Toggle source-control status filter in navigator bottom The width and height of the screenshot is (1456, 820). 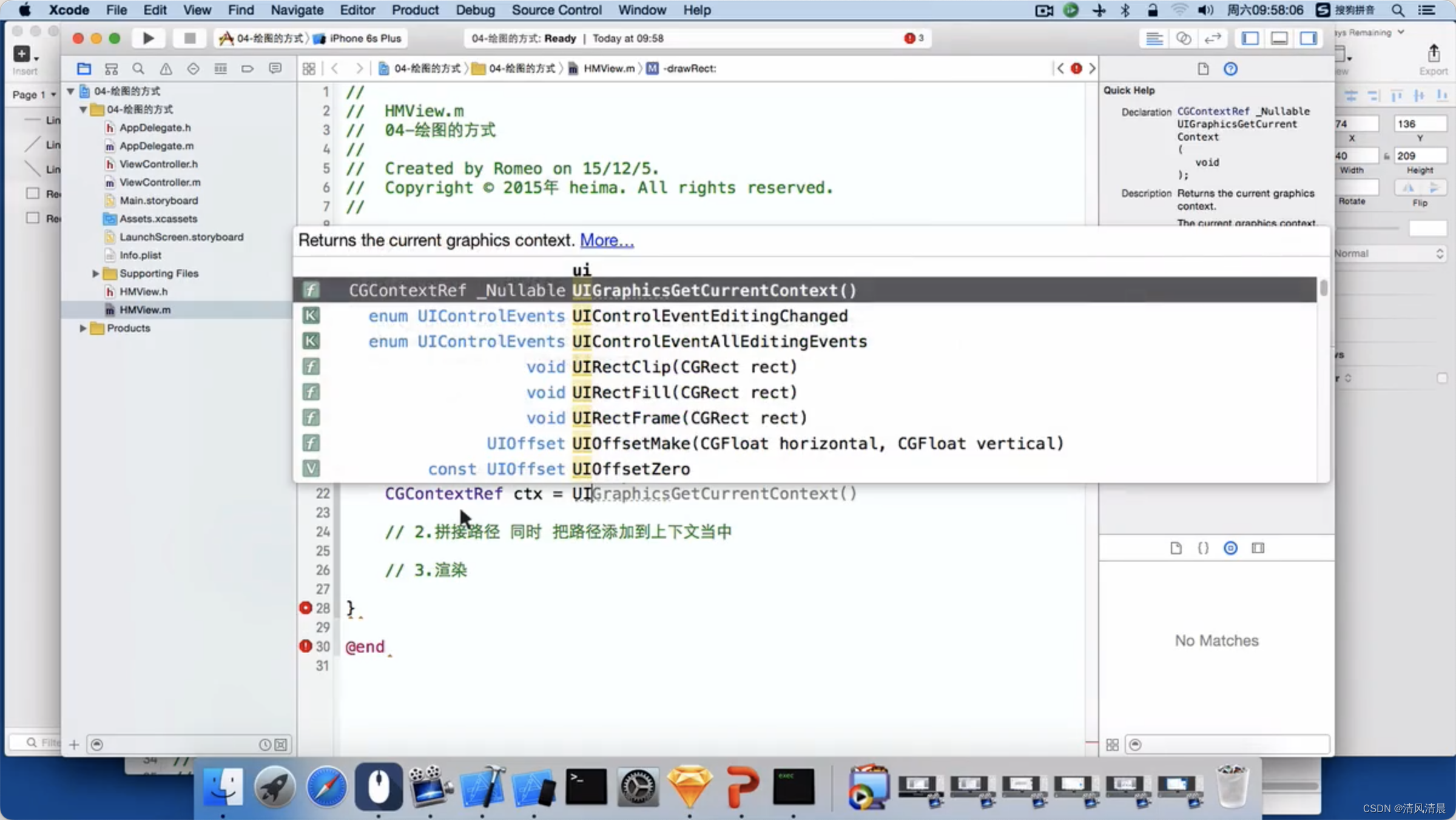(x=281, y=745)
